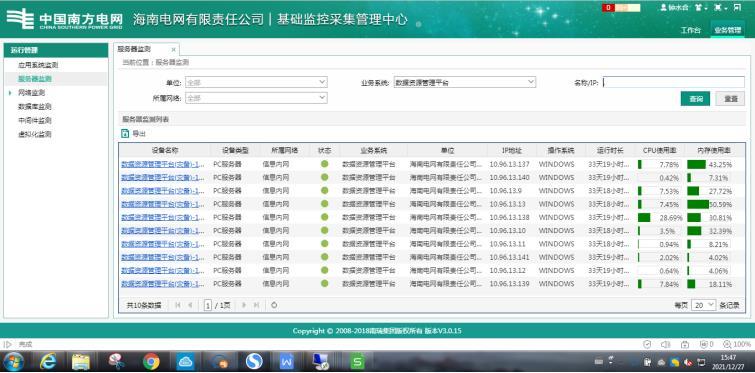Open 中间件监测 in the sidebar
This screenshot has width=755, height=373.
click(35, 120)
